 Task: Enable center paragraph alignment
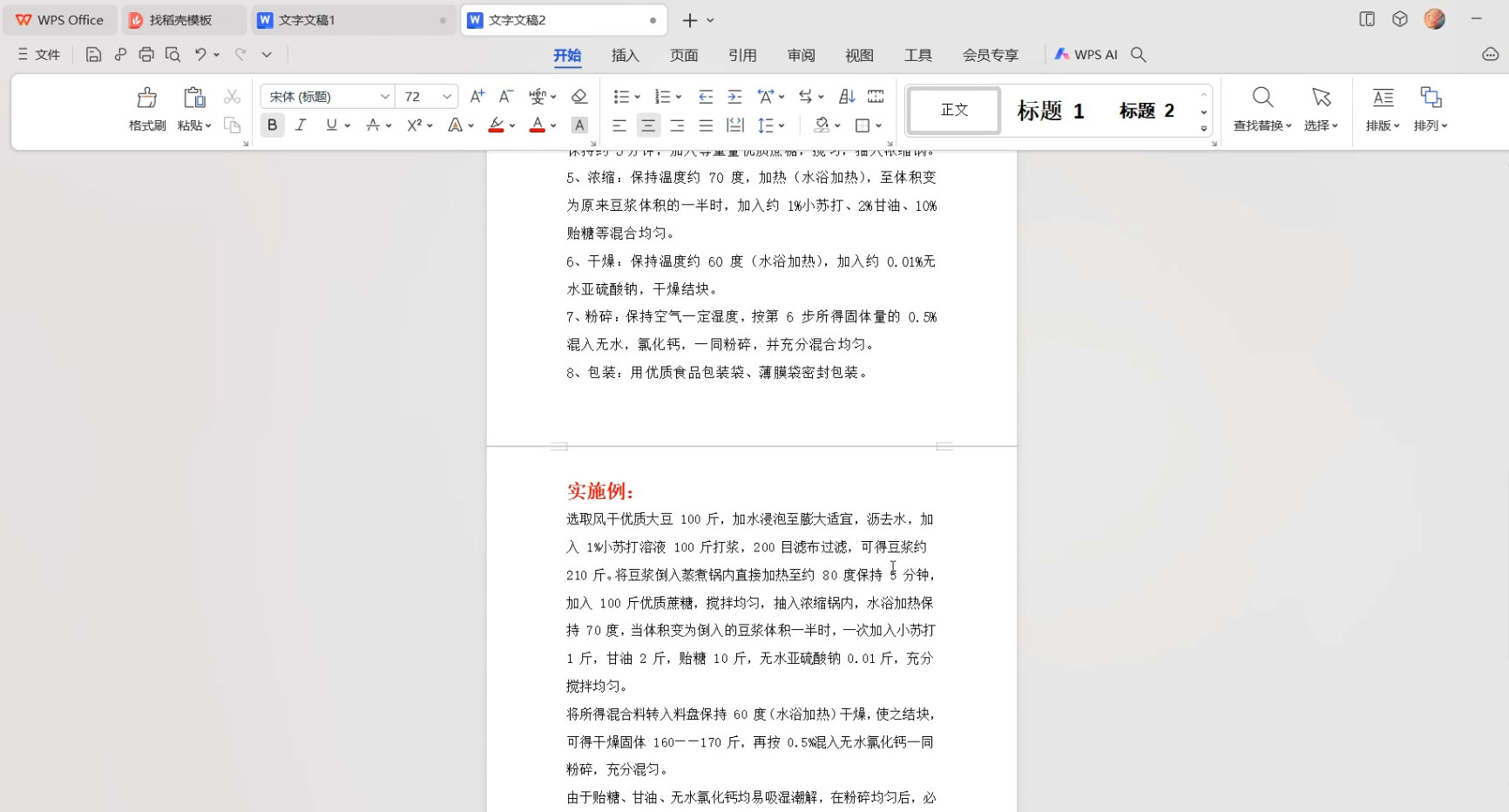648,125
